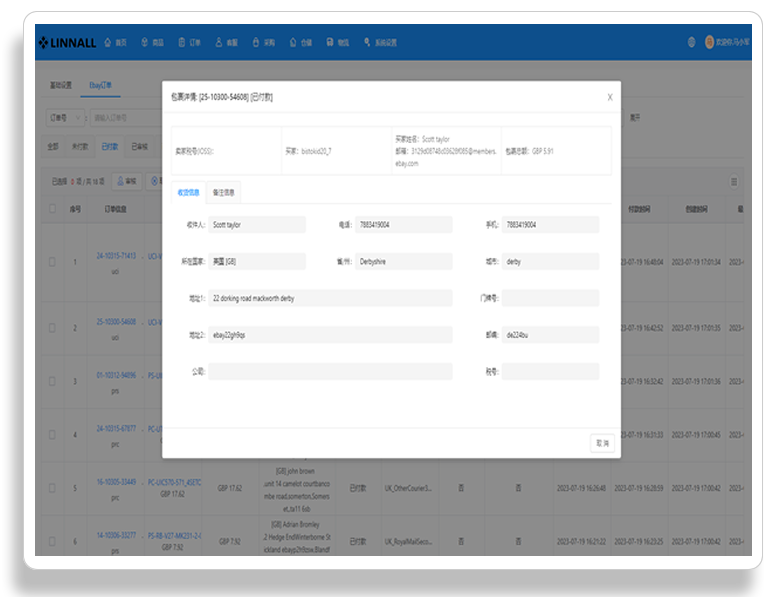Click the LINNALL logo
The image size is (770, 597).
67,43
